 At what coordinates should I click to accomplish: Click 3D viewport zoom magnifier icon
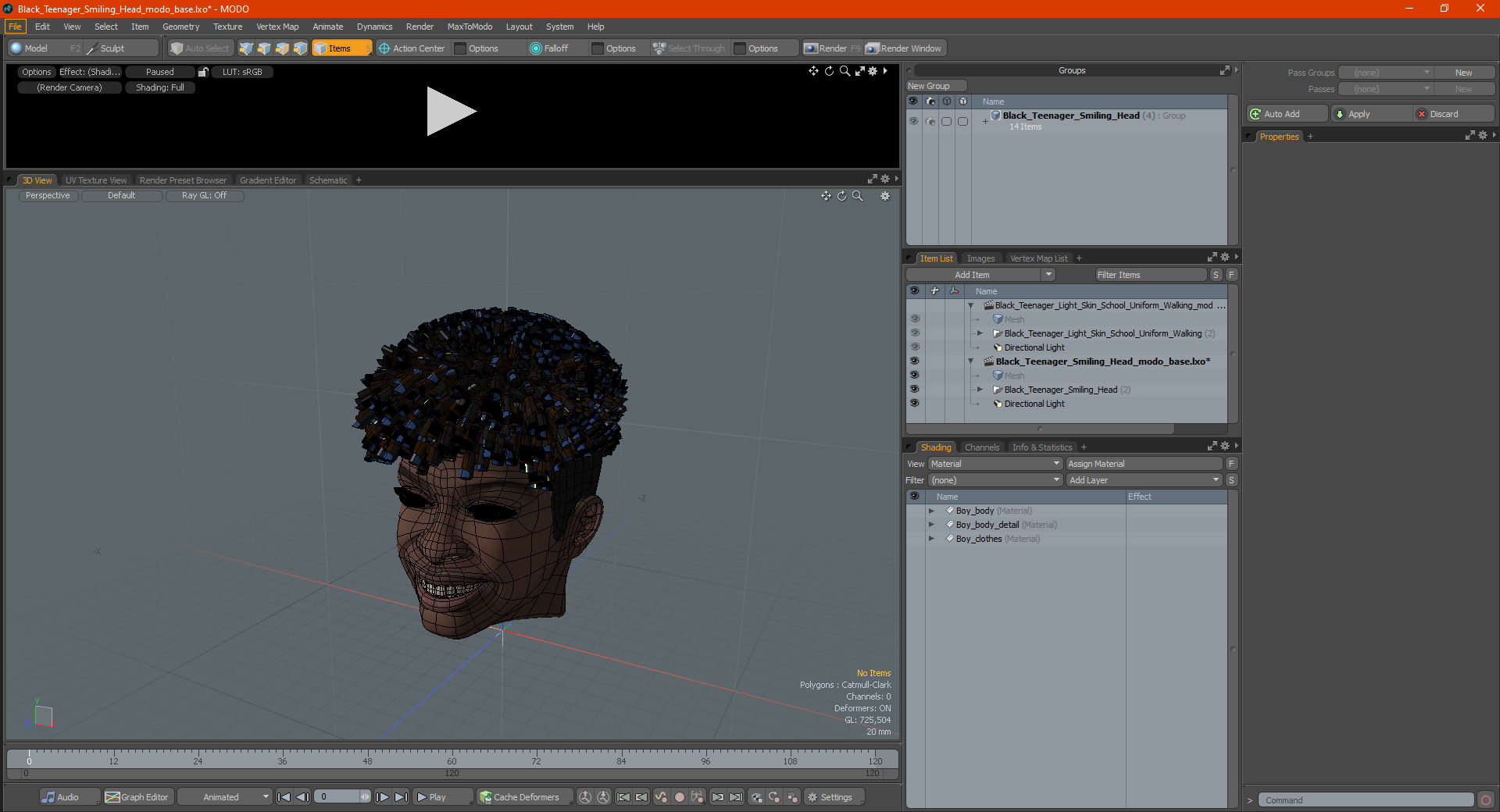pyautogui.click(x=857, y=196)
